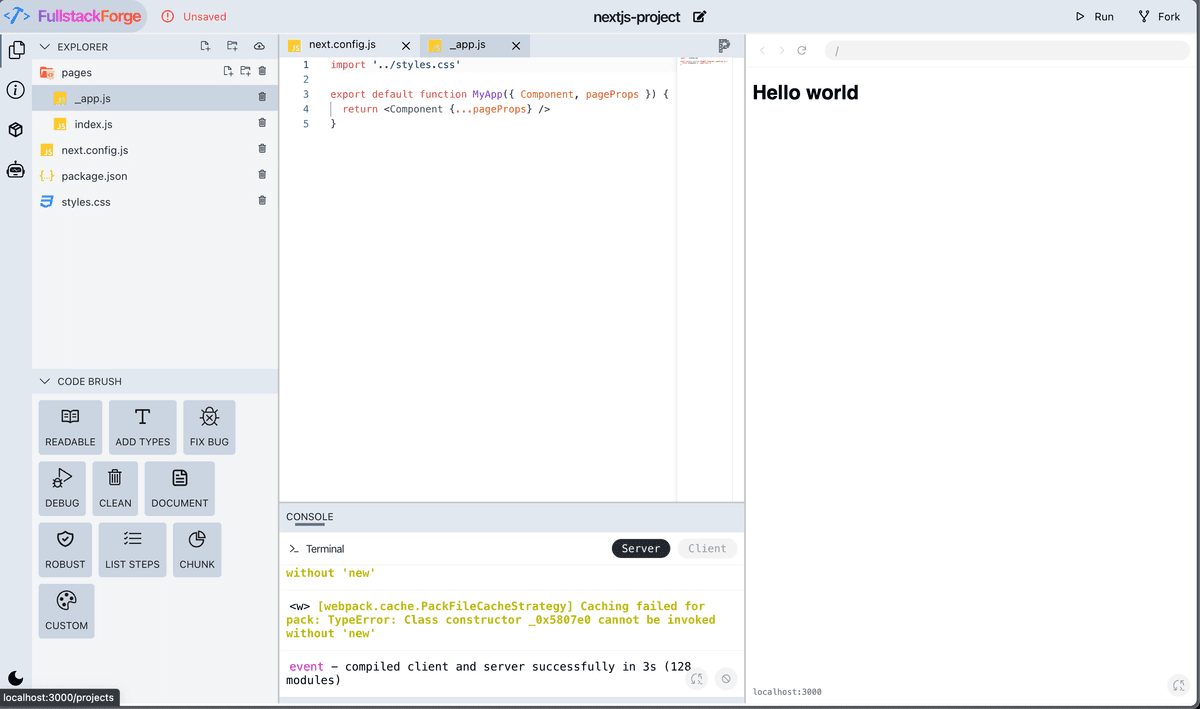This screenshot has height=709, width=1200.
Task: Open the package/dependencies sidebar icon
Action: click(16, 128)
